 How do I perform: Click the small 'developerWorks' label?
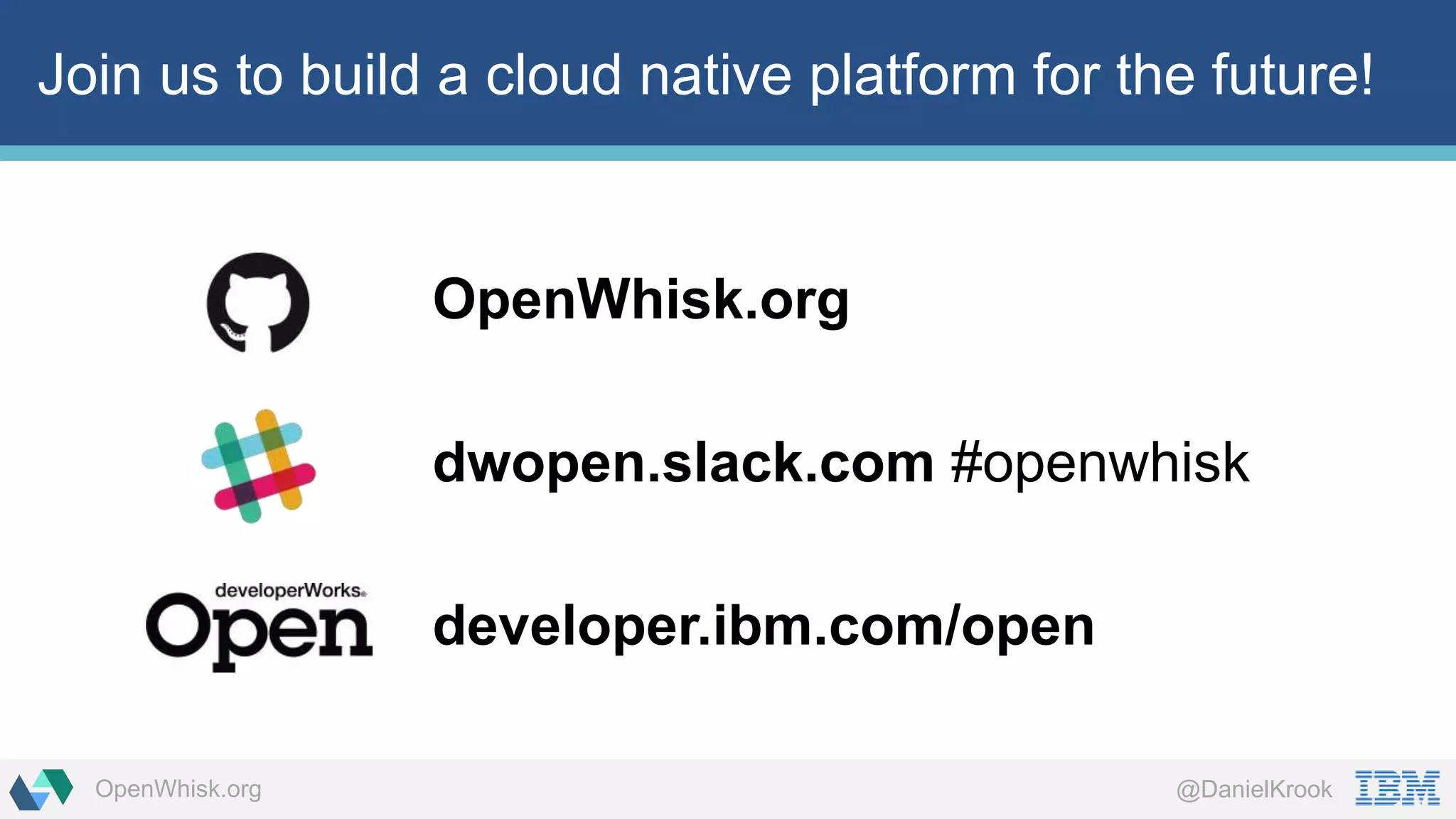point(290,590)
